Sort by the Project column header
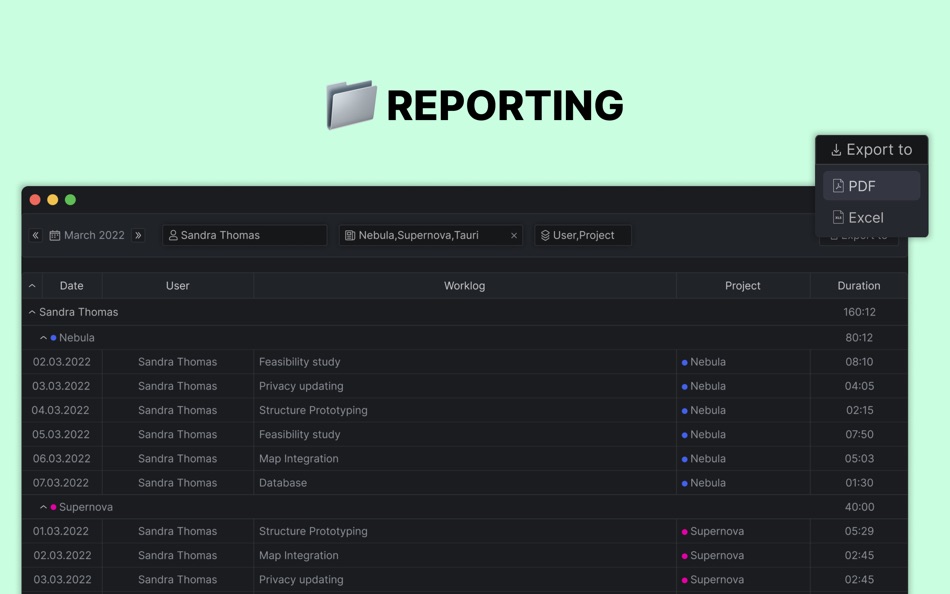This screenshot has width=950, height=594. (x=743, y=285)
